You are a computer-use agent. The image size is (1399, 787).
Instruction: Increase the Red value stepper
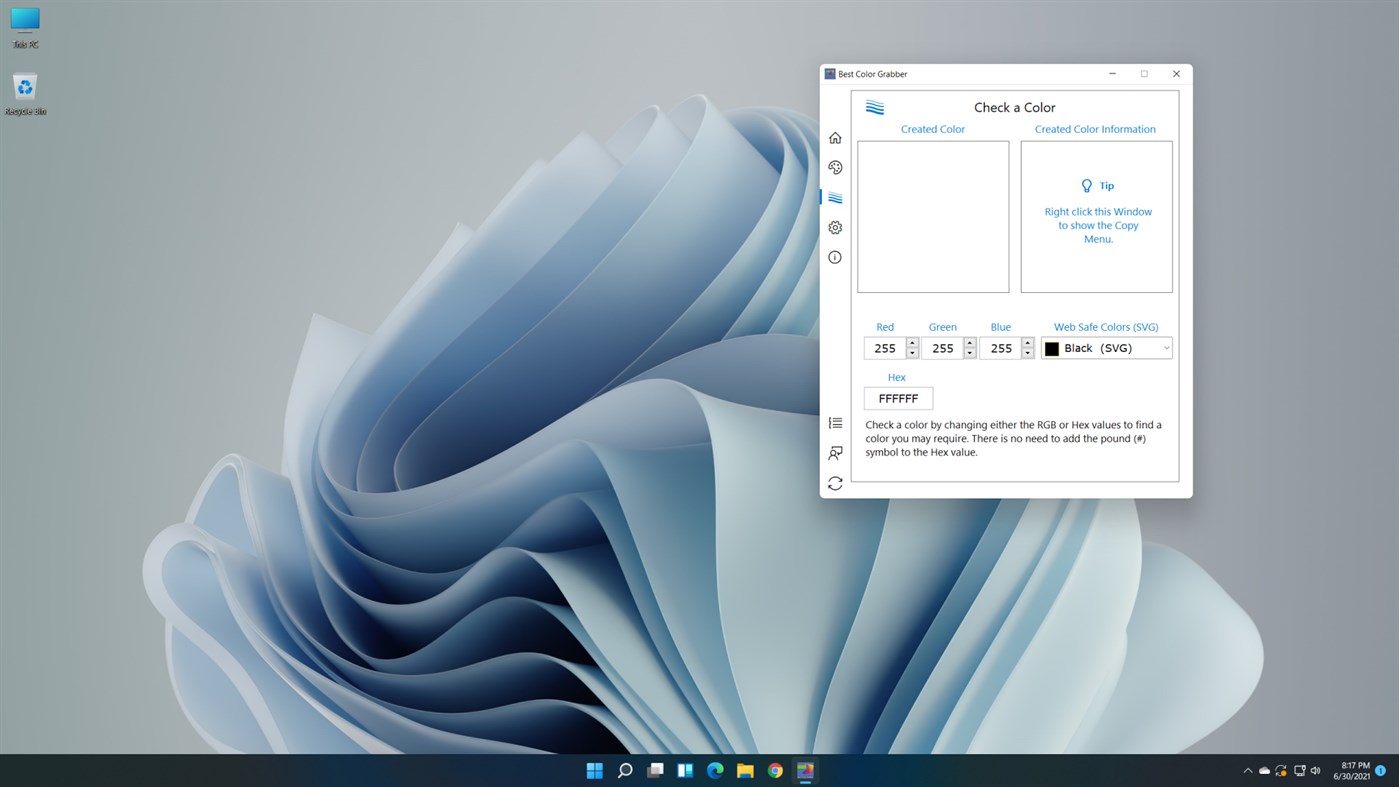911,343
